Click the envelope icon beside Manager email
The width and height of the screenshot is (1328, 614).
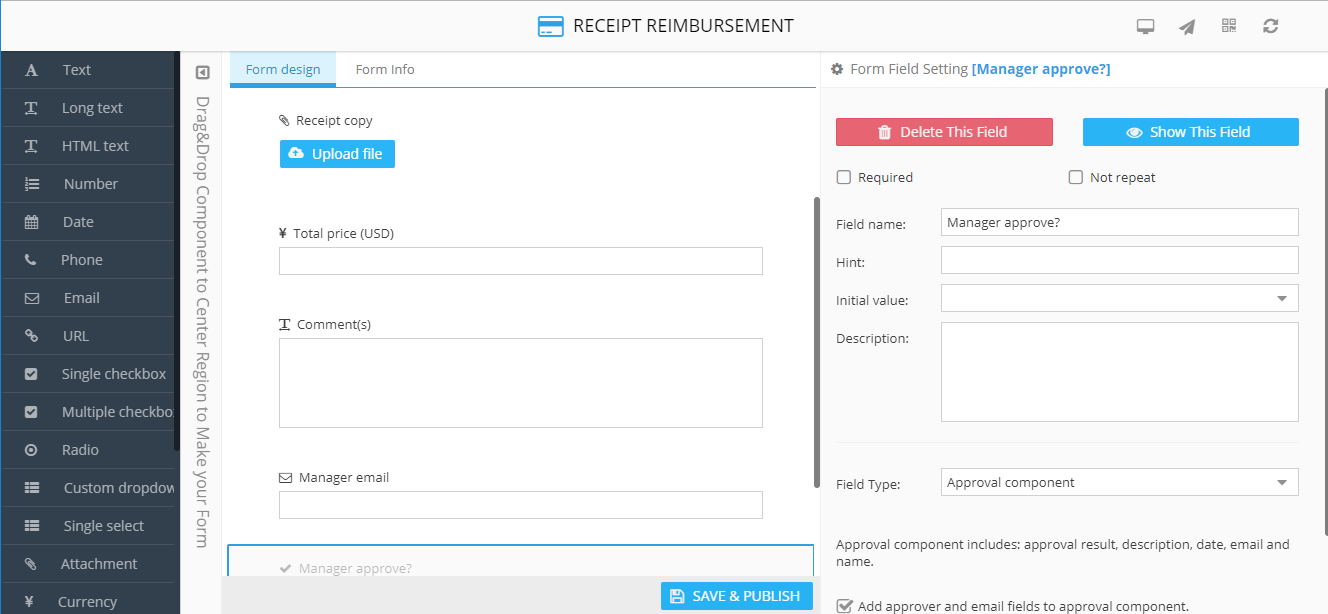(x=285, y=478)
